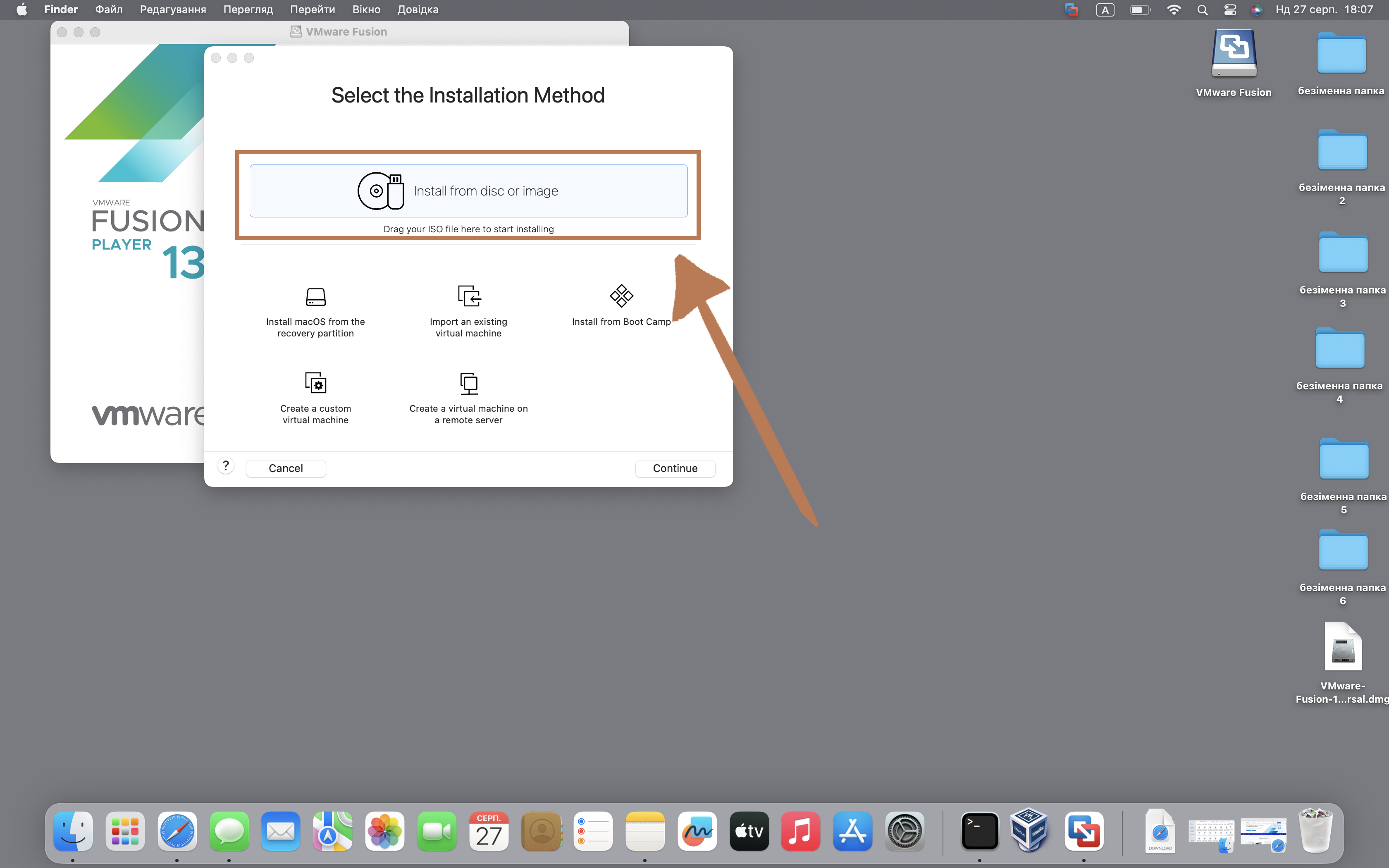The image size is (1389, 868).
Task: Open Maps from the Dock
Action: tap(333, 831)
